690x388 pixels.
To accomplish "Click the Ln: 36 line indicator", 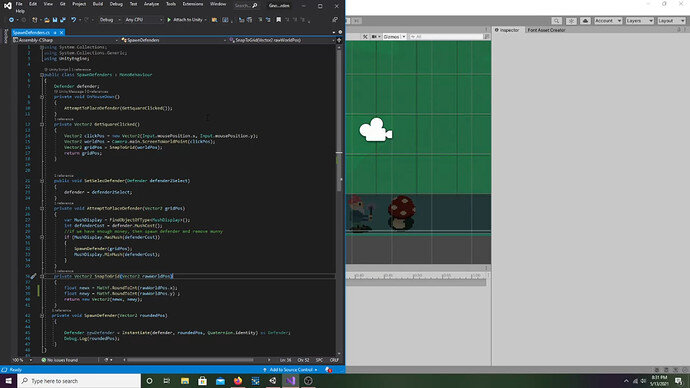I will click(x=286, y=360).
